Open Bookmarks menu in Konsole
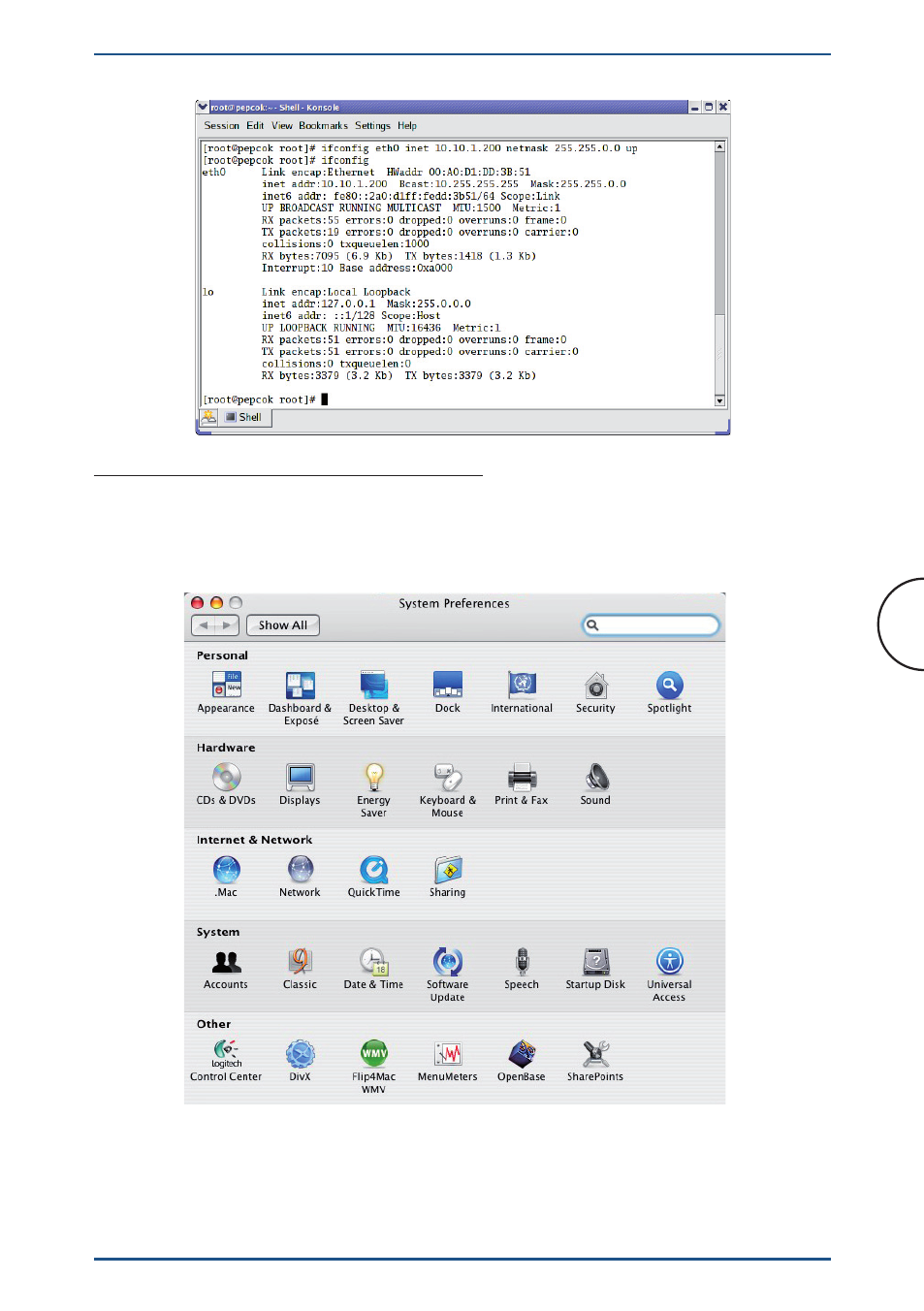 pos(323,125)
